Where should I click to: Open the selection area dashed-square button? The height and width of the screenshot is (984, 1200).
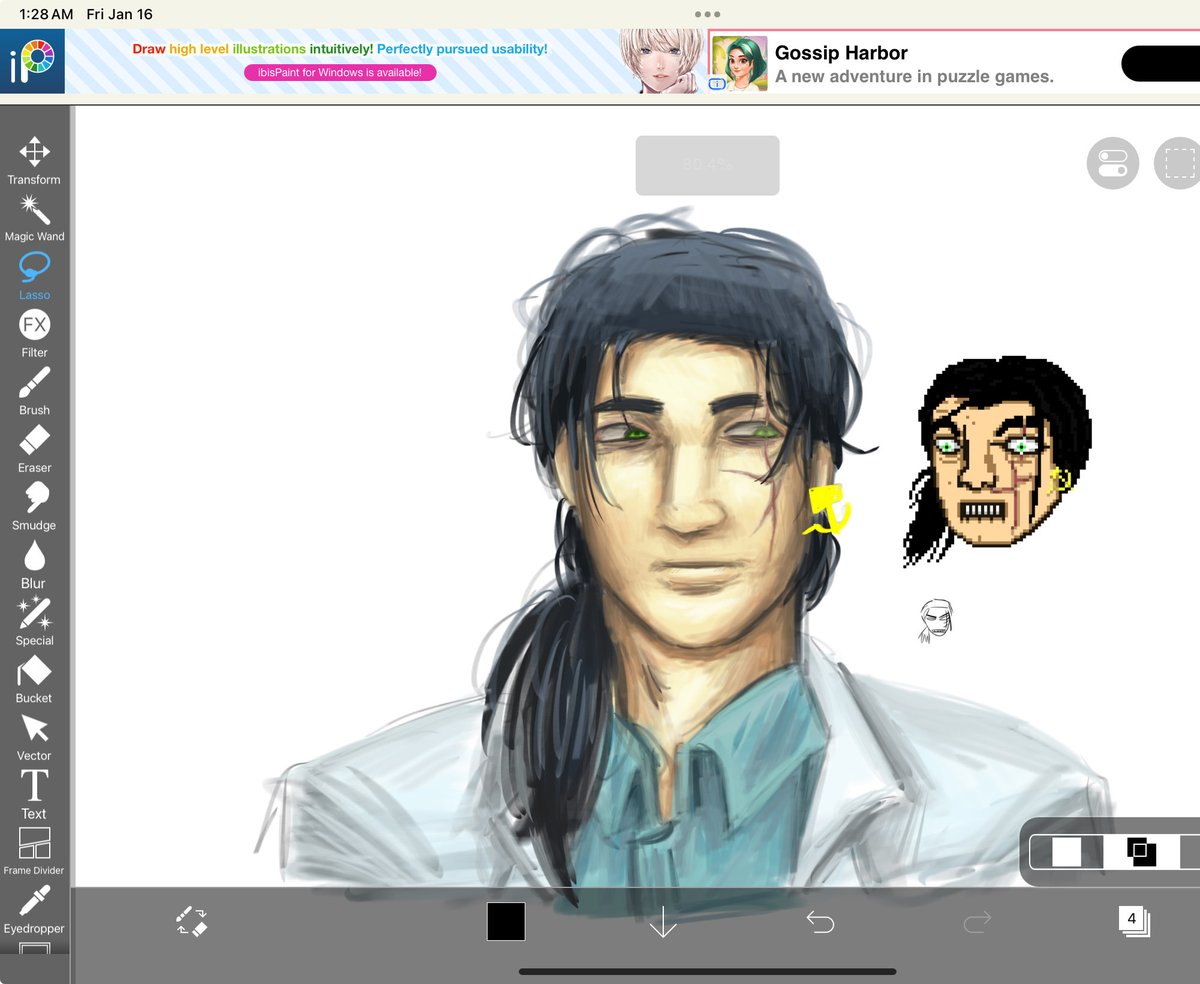1179,163
